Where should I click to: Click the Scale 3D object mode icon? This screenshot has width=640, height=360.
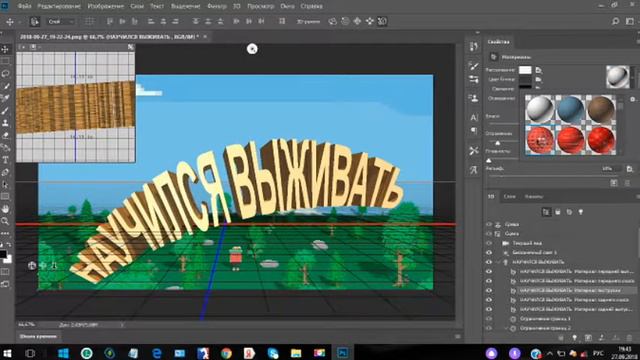(x=382, y=21)
